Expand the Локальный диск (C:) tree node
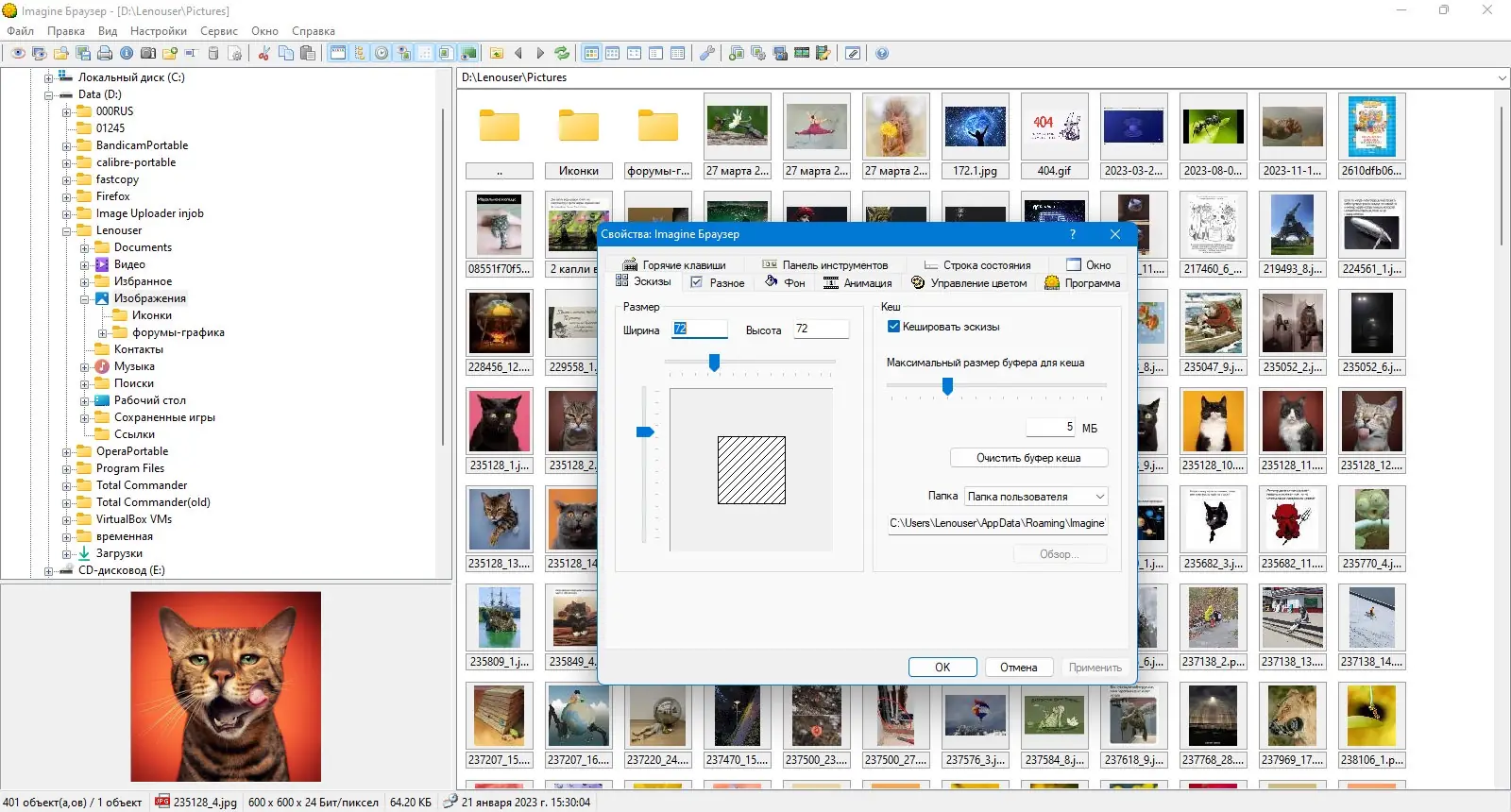The width and height of the screenshot is (1511, 812). click(48, 78)
